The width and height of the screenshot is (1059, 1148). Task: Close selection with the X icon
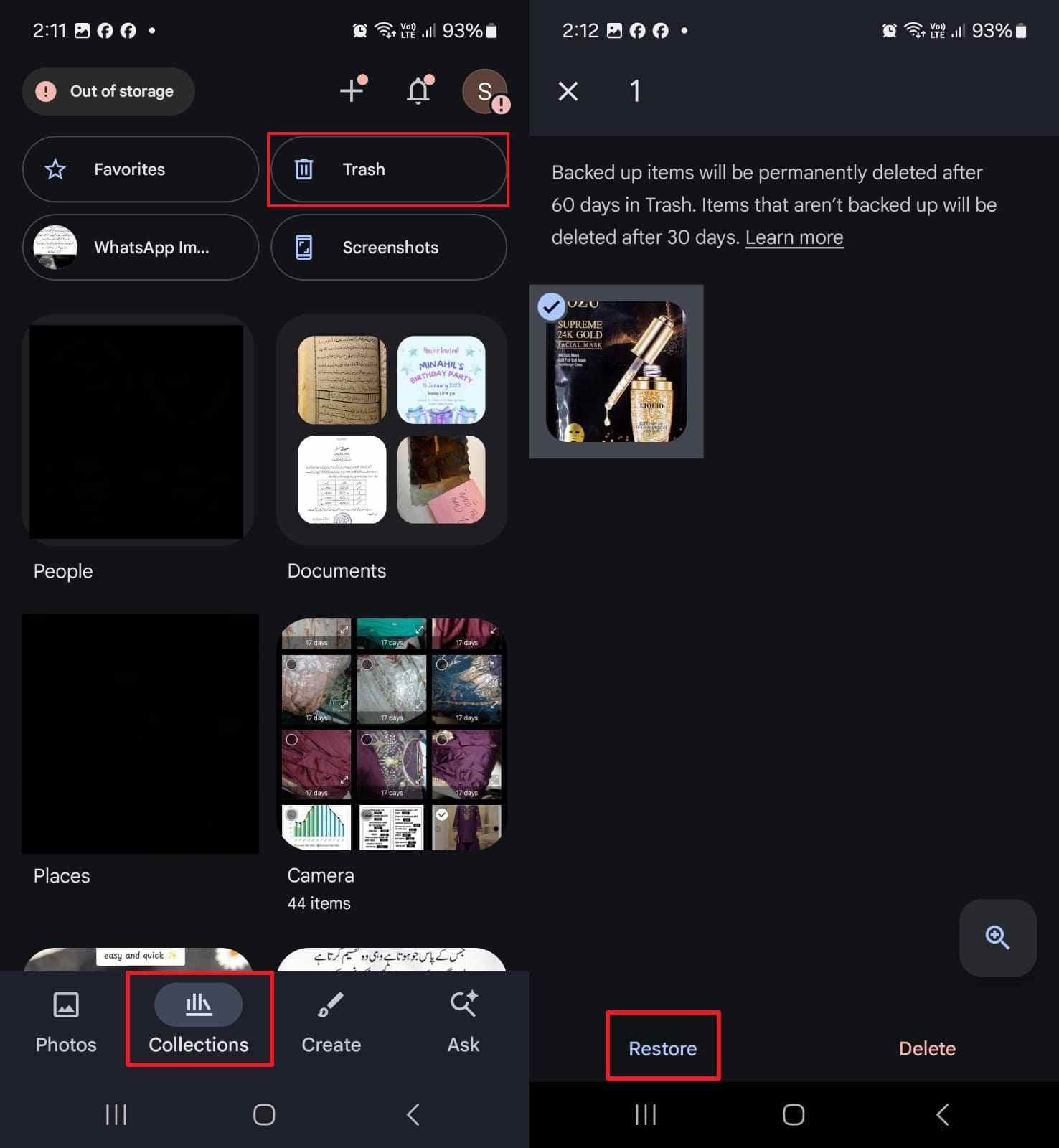(x=568, y=91)
